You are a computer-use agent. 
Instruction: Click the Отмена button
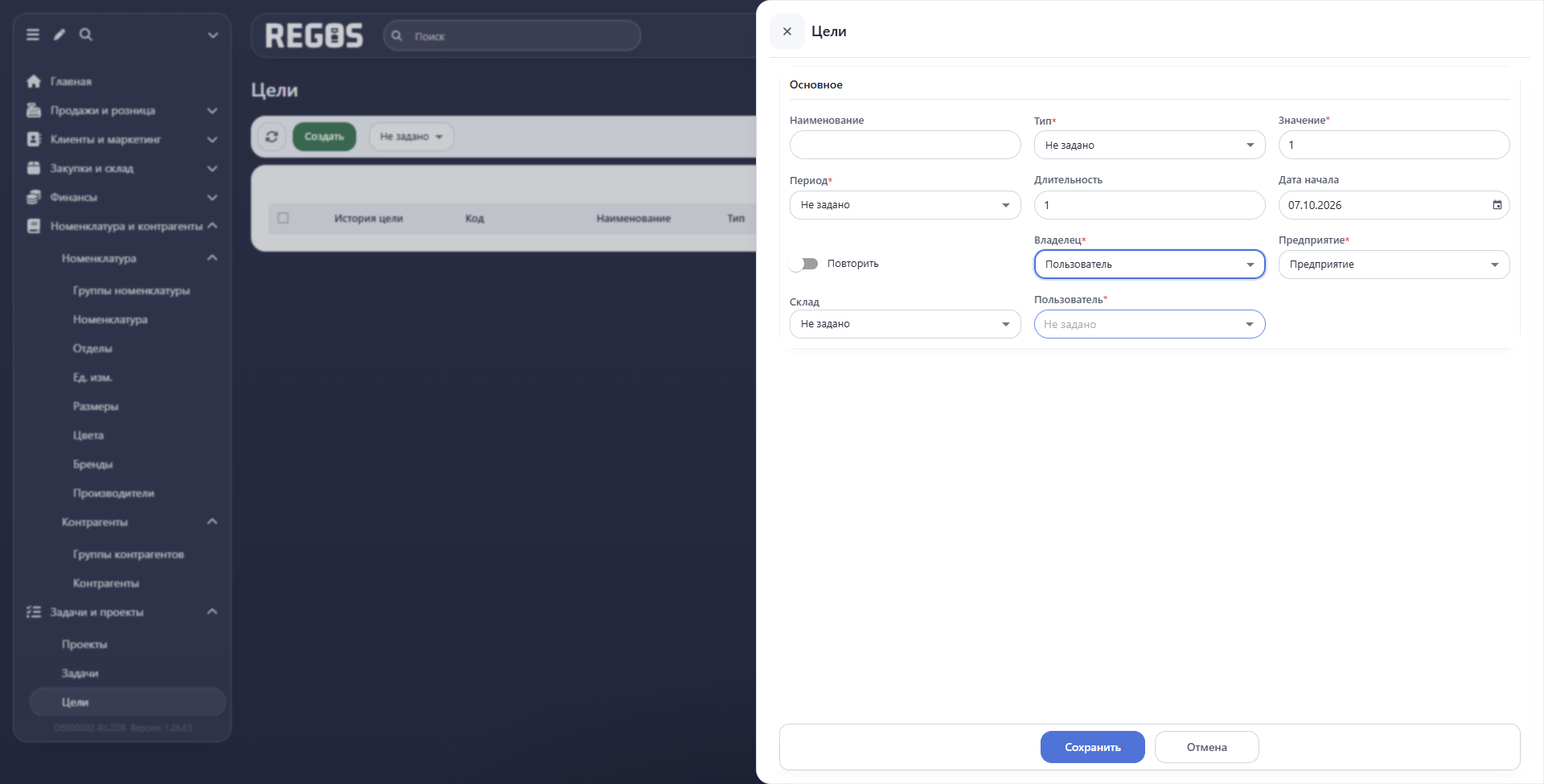pyautogui.click(x=1206, y=747)
